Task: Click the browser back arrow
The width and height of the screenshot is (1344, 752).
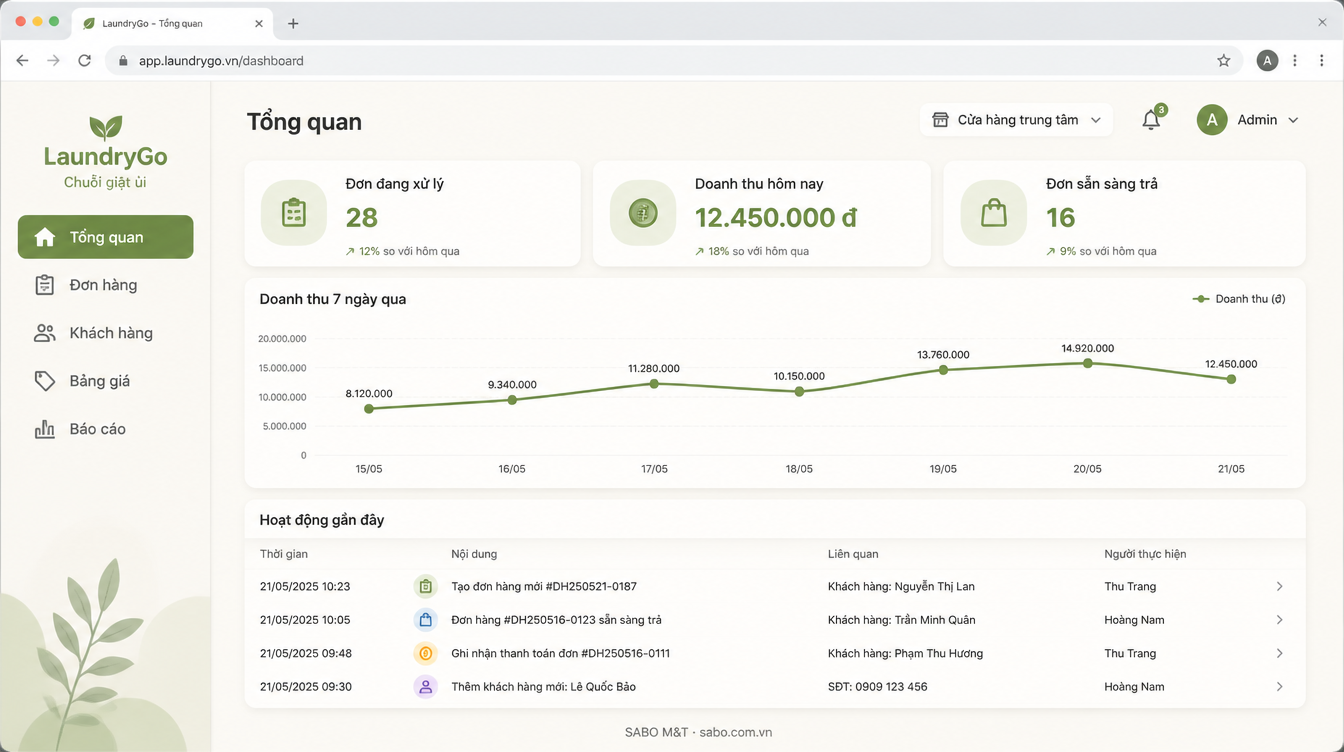Action: pyautogui.click(x=22, y=61)
